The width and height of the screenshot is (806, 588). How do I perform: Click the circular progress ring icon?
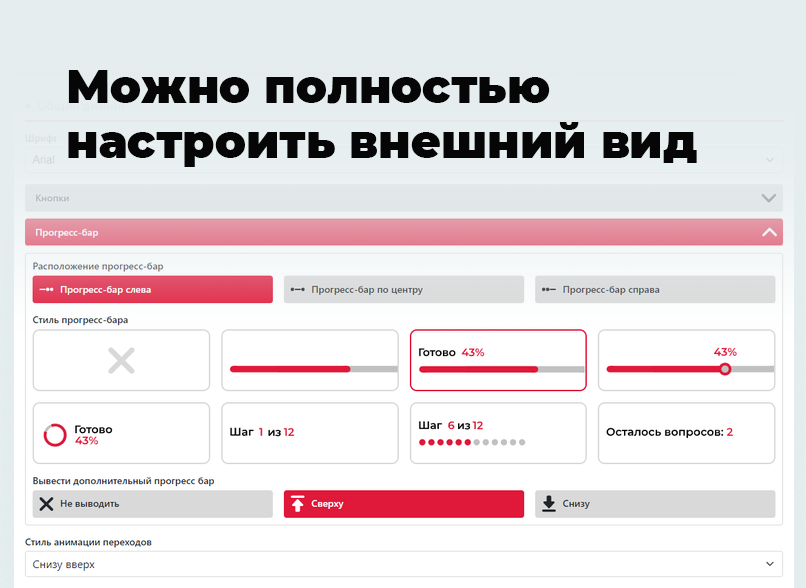(55, 435)
